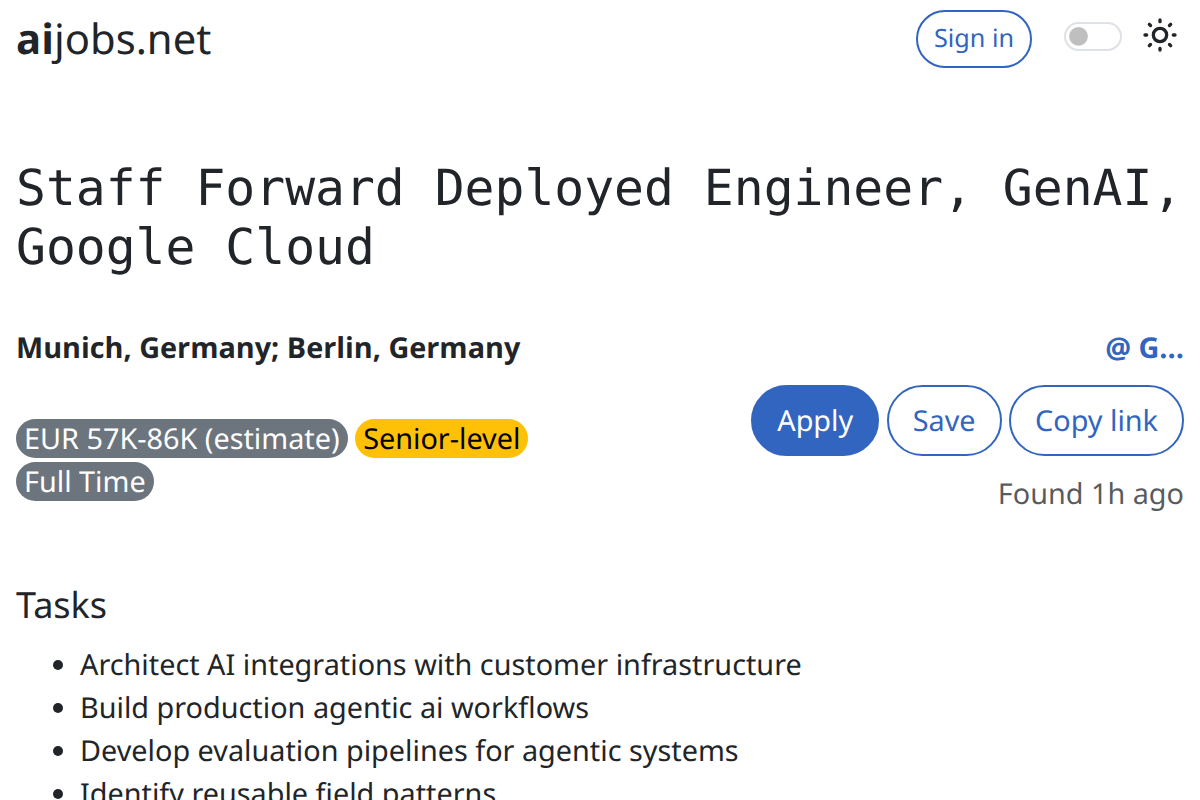Apply to the Google Cloud job

815,421
